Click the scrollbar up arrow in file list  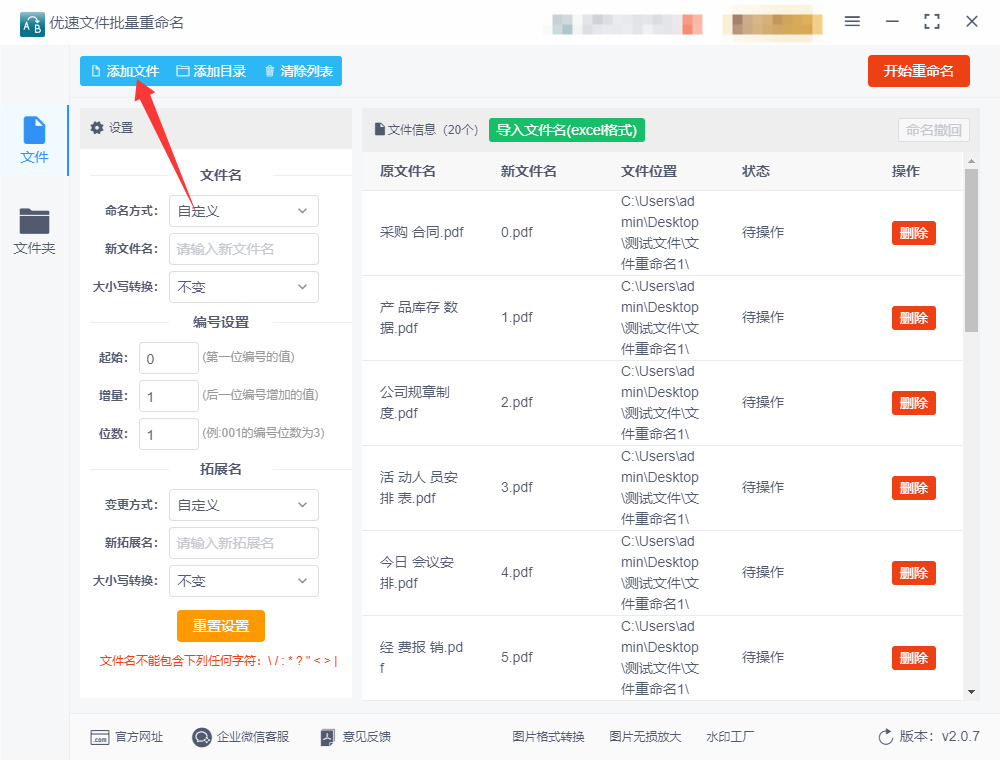971,161
